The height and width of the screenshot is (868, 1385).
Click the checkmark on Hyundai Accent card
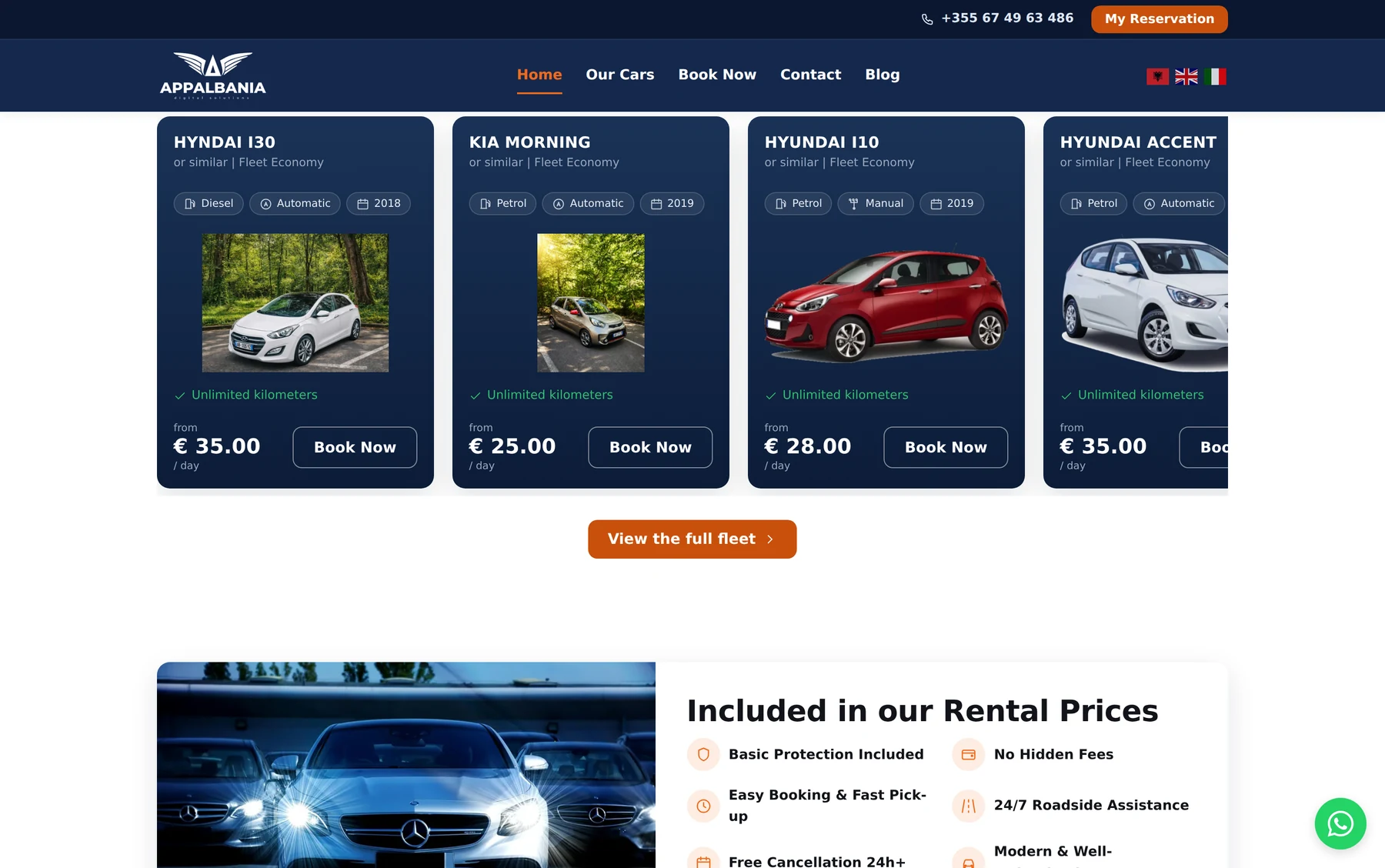pos(1066,396)
